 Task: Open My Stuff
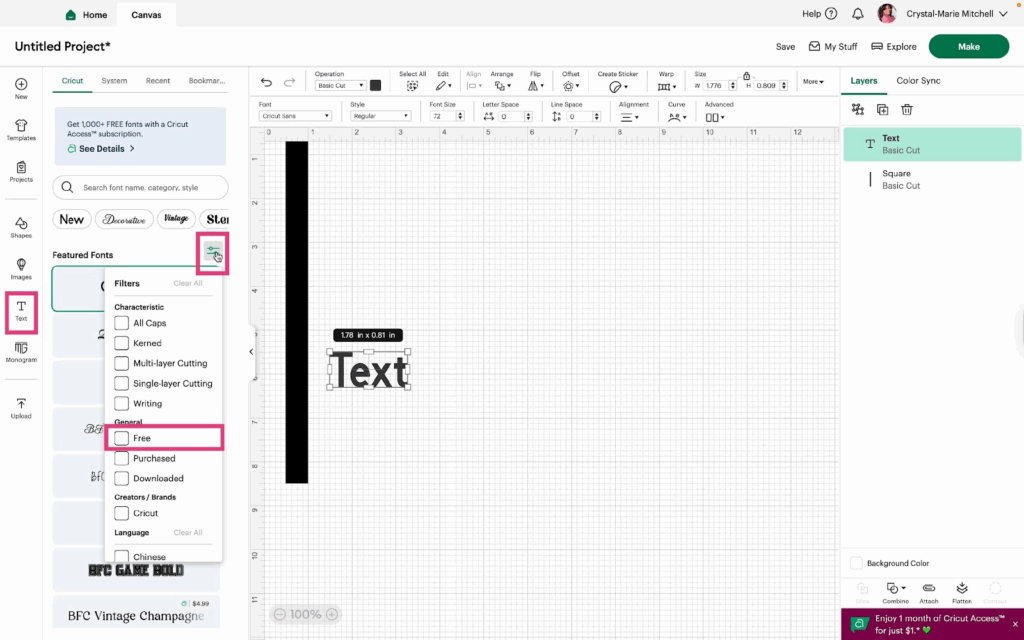pyautogui.click(x=833, y=46)
